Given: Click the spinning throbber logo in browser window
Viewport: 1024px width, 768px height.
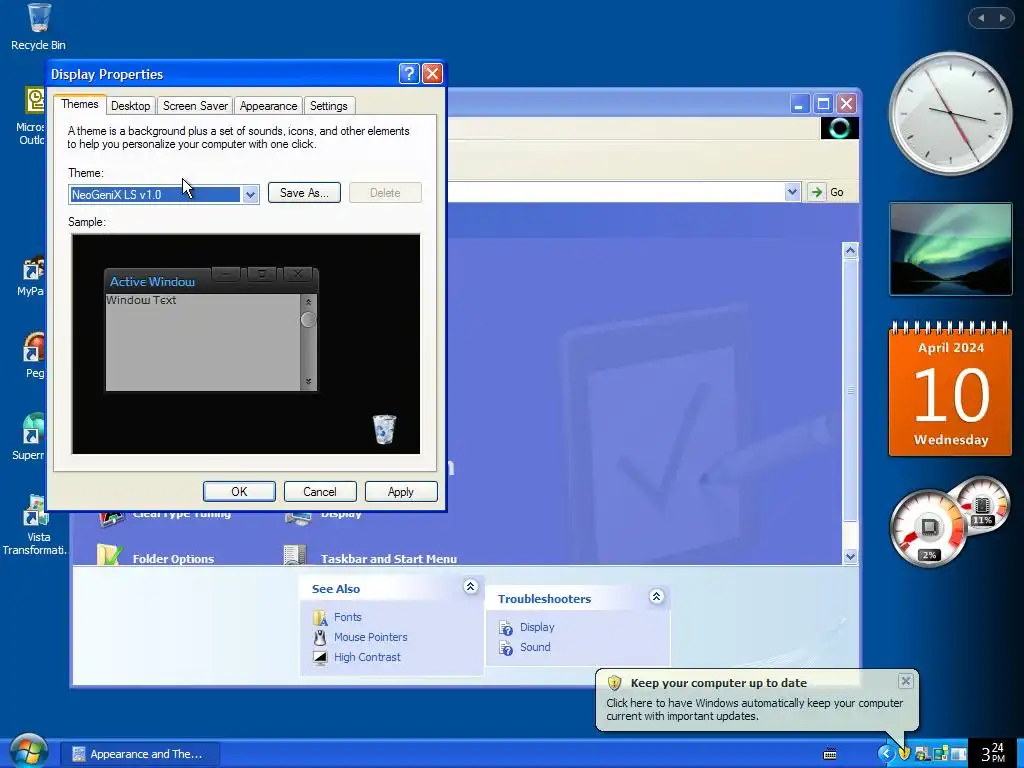Looking at the screenshot, I should (x=839, y=128).
